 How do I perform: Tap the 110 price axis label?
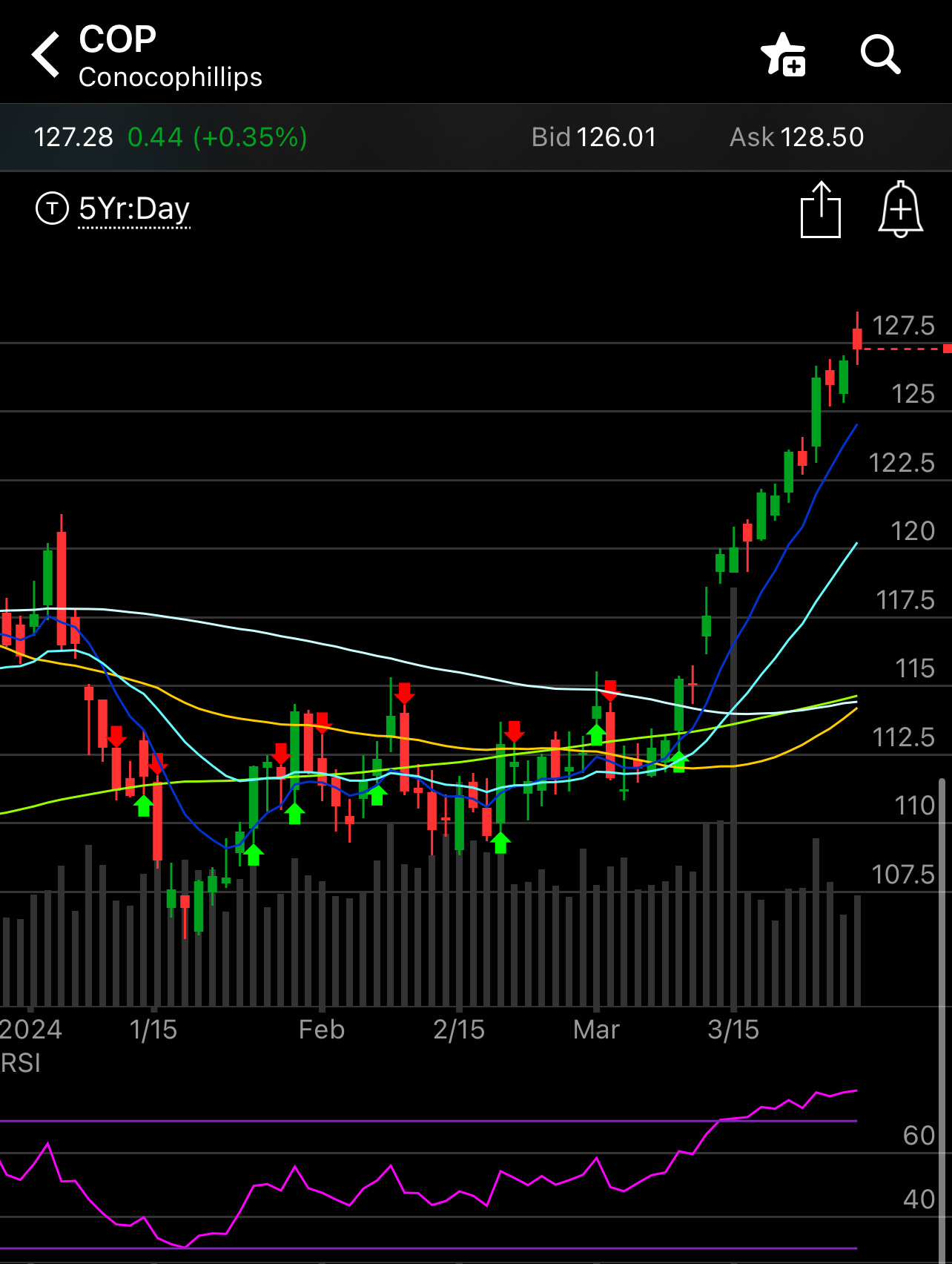(x=915, y=806)
